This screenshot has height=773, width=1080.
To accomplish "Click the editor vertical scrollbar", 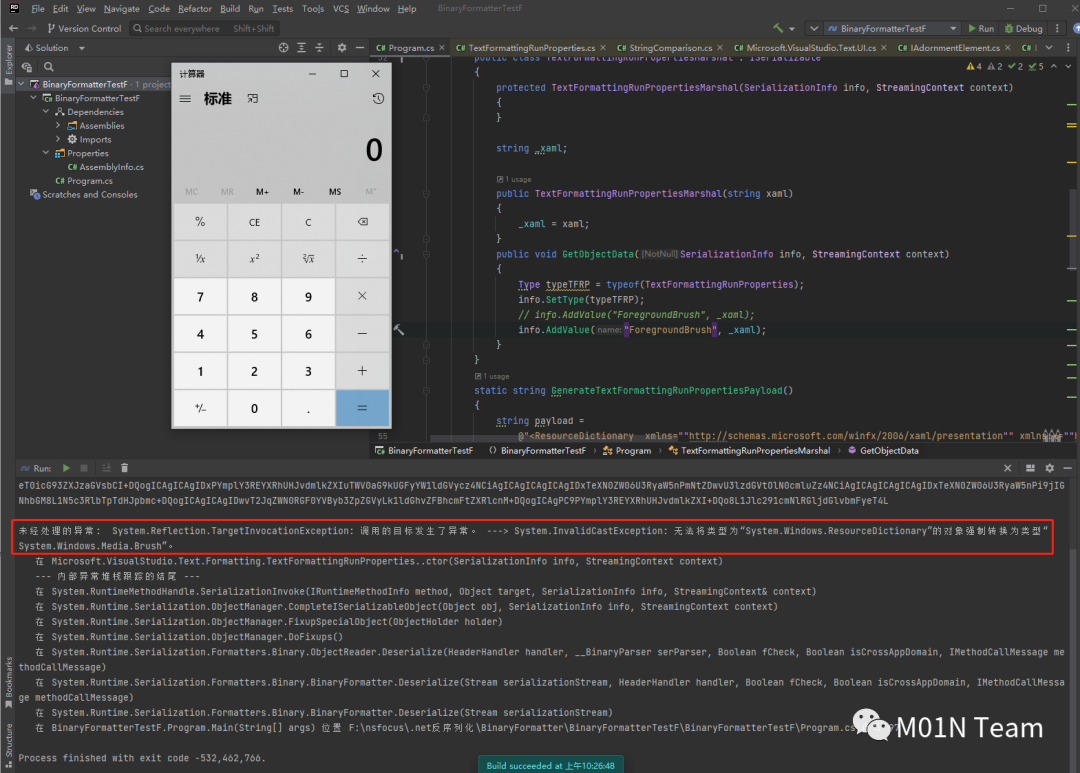I will (1072, 229).
